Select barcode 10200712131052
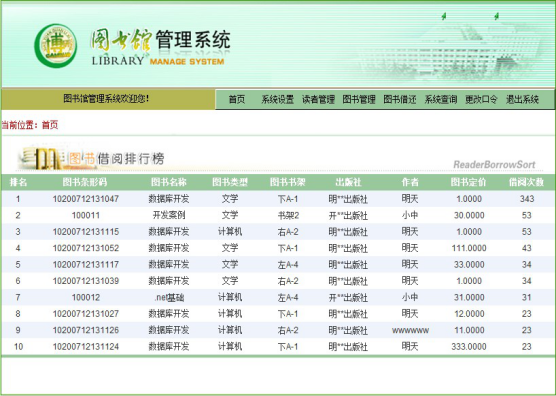The image size is (556, 396). click(86, 248)
